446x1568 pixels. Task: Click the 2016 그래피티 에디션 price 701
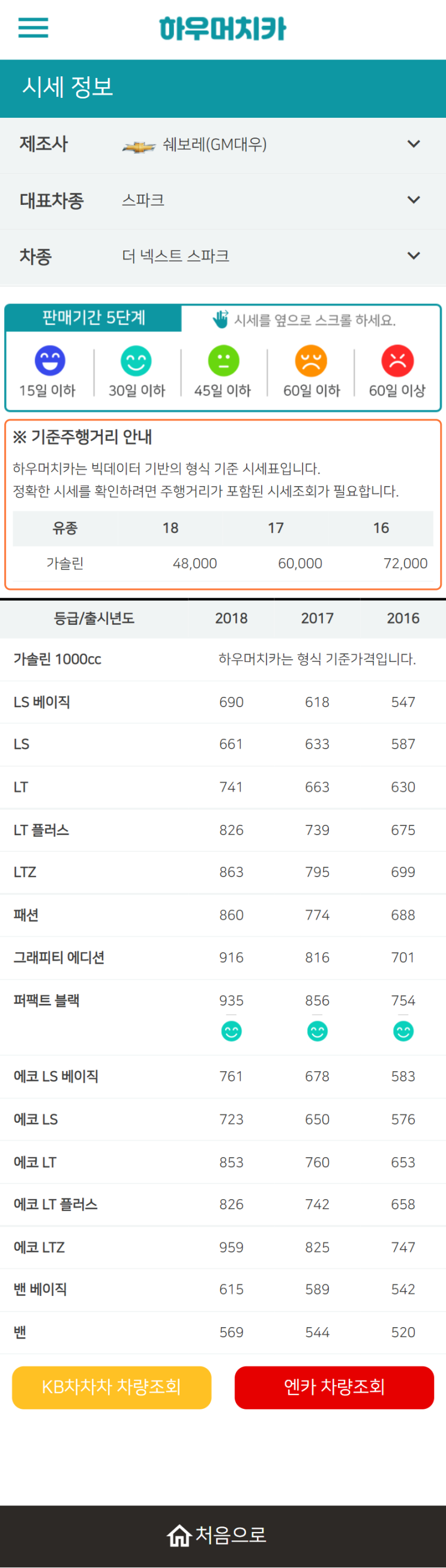click(403, 958)
